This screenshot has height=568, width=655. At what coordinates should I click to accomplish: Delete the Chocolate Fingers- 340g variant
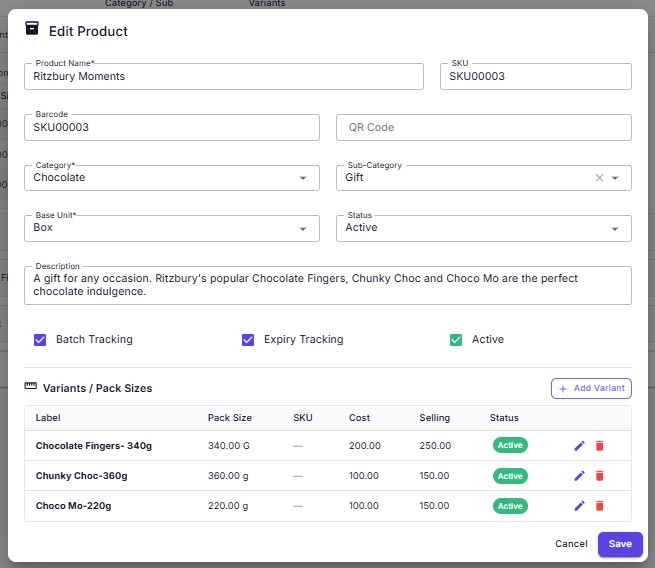tap(599, 446)
